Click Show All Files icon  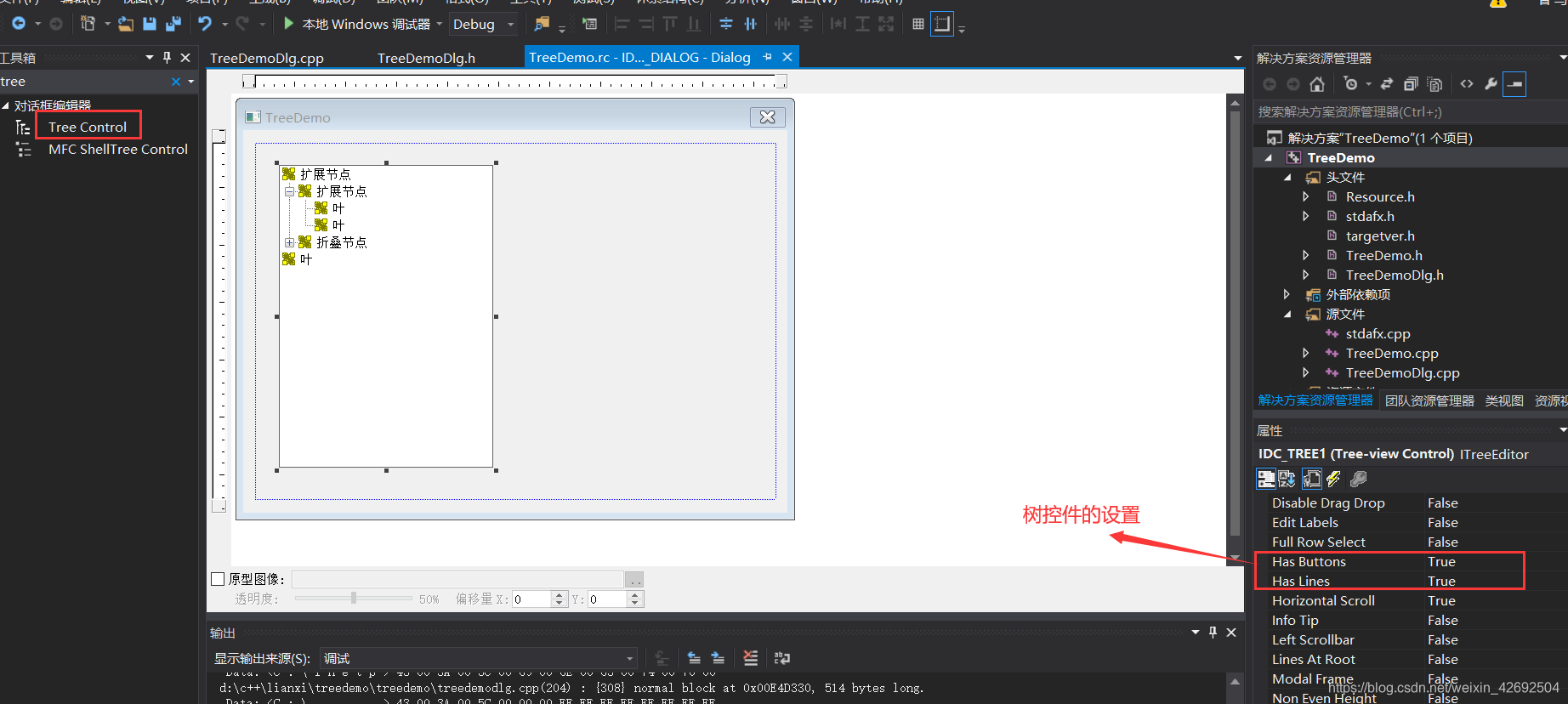click(x=1435, y=84)
